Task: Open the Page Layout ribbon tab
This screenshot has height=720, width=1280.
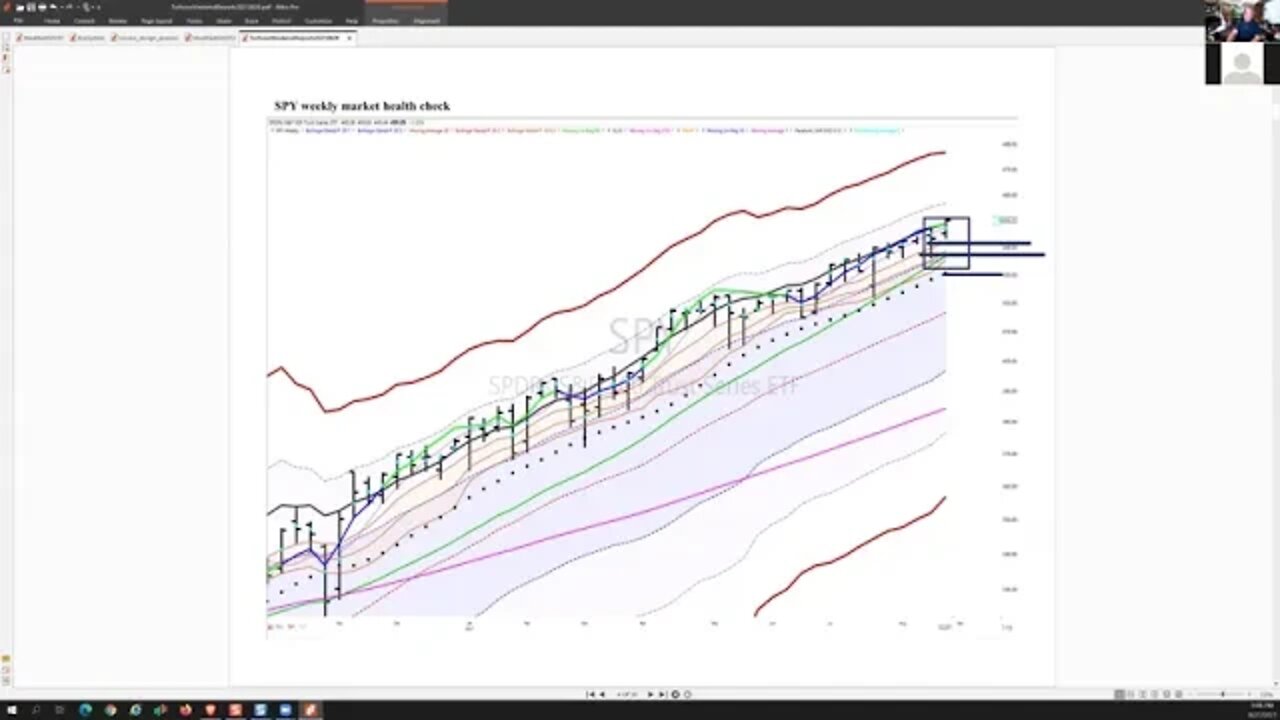Action: tap(156, 20)
